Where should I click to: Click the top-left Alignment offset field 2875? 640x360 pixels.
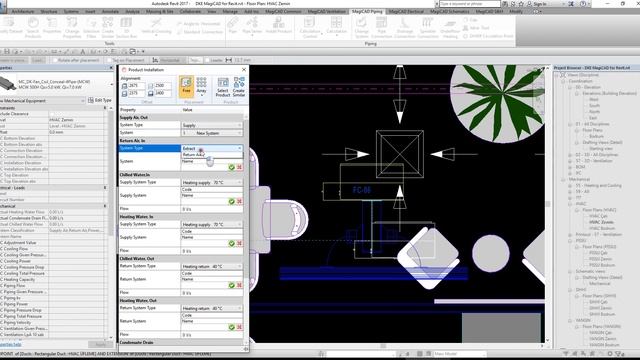pos(136,86)
